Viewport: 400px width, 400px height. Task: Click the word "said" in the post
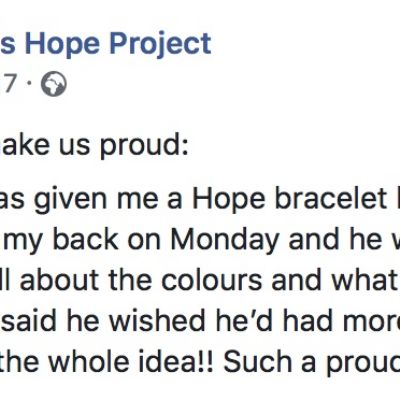click(29, 321)
